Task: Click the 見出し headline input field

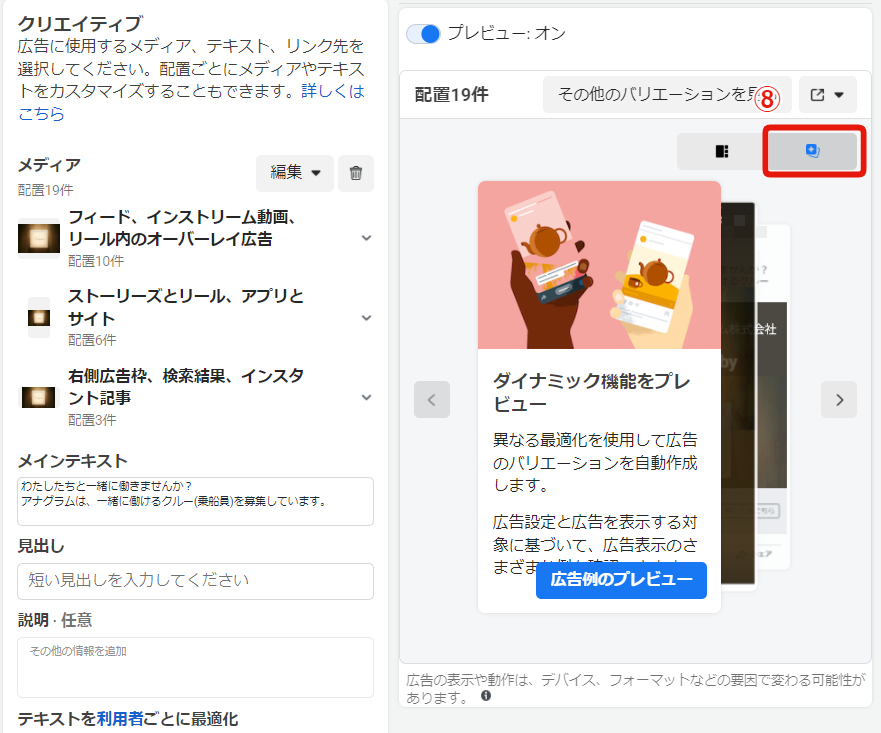Action: (x=195, y=581)
